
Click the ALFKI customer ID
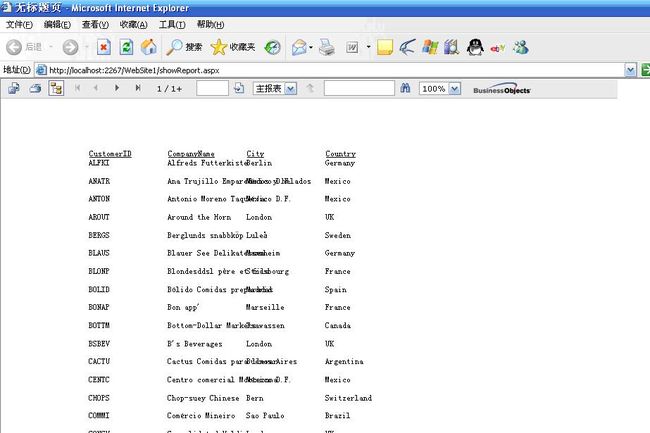pyautogui.click(x=99, y=163)
